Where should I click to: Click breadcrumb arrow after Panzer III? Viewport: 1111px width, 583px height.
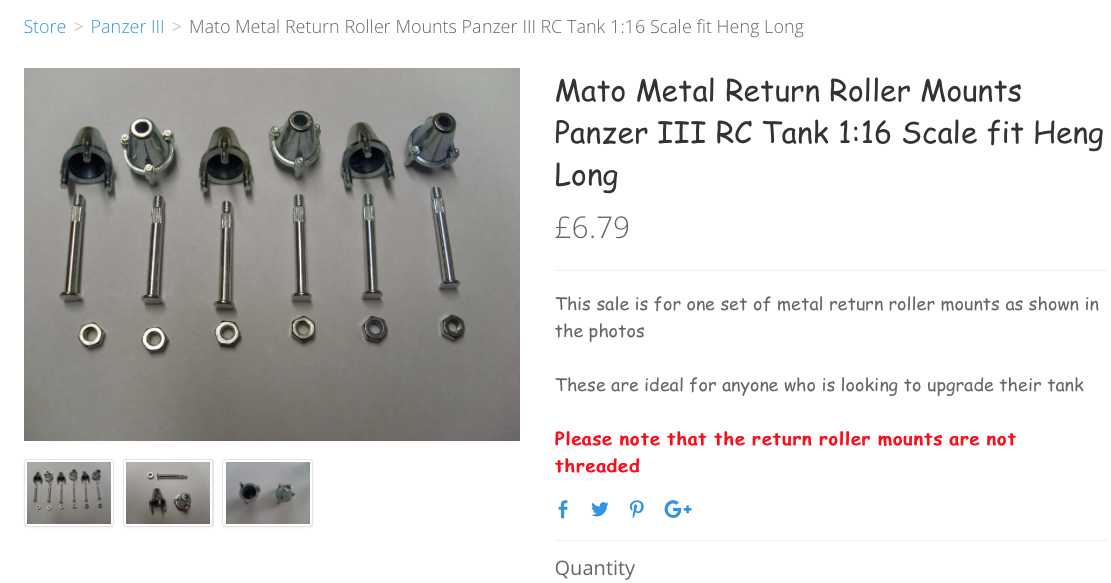click(176, 27)
